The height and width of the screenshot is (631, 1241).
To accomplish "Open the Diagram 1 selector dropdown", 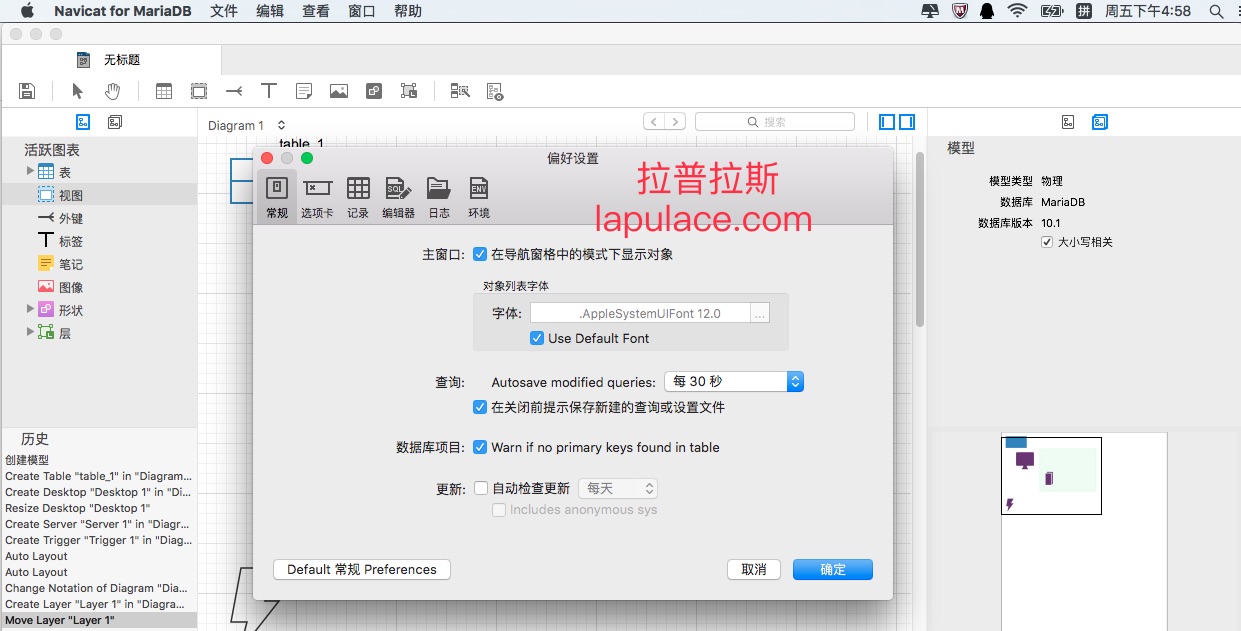I will pos(246,125).
